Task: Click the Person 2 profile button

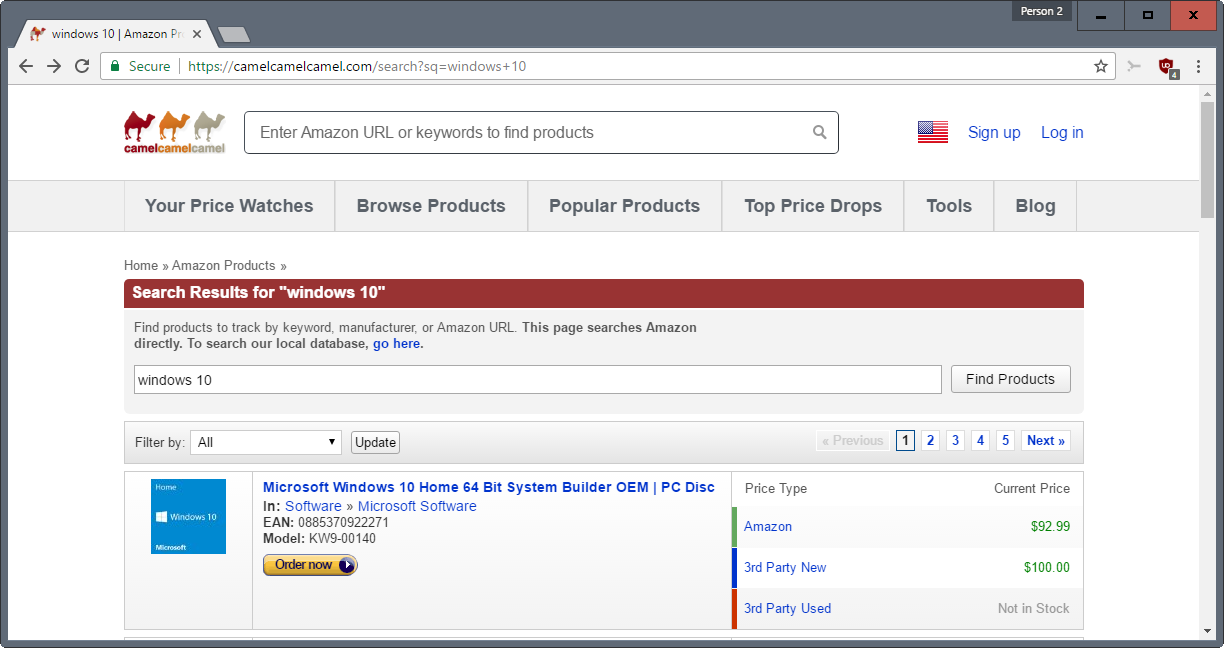Action: tap(1042, 11)
